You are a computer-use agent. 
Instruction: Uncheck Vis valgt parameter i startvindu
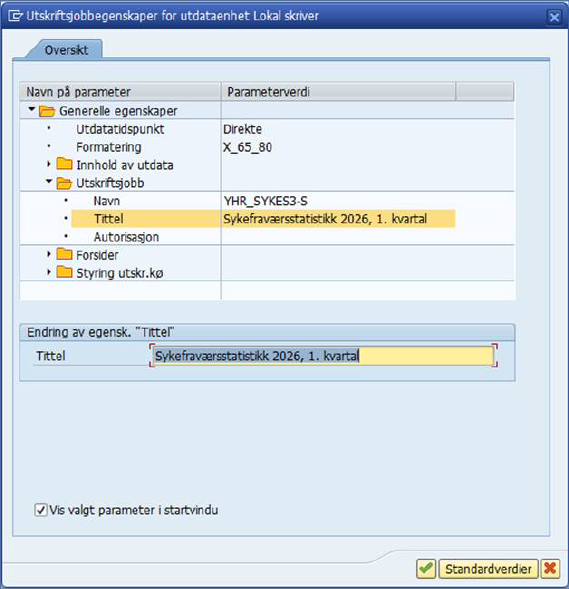41,510
